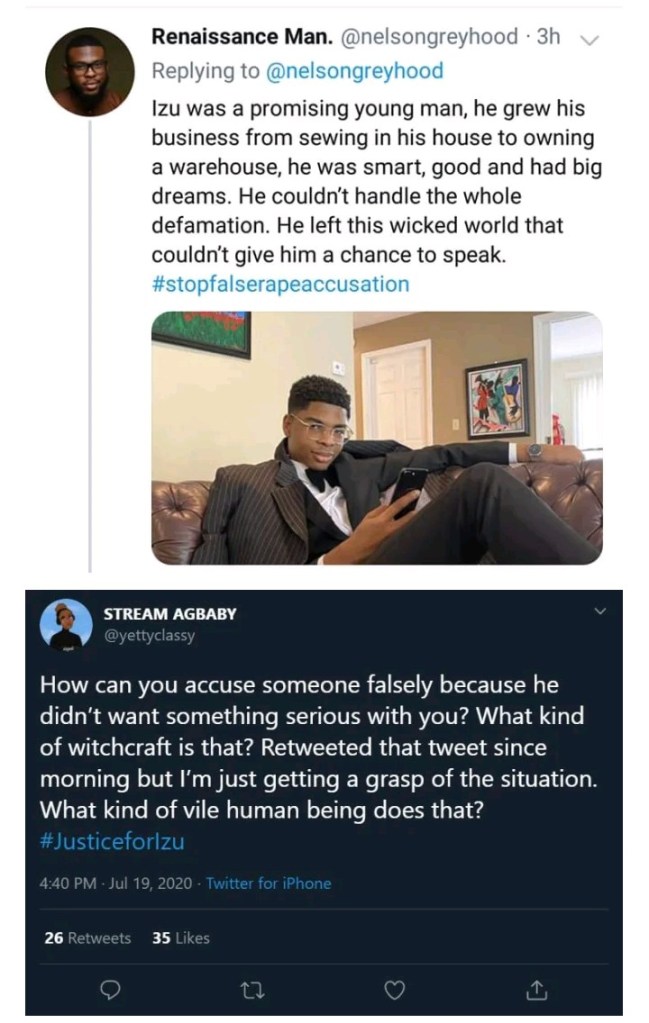
Task: Open the #JusticeforIzu hashtag link
Action: (112, 841)
